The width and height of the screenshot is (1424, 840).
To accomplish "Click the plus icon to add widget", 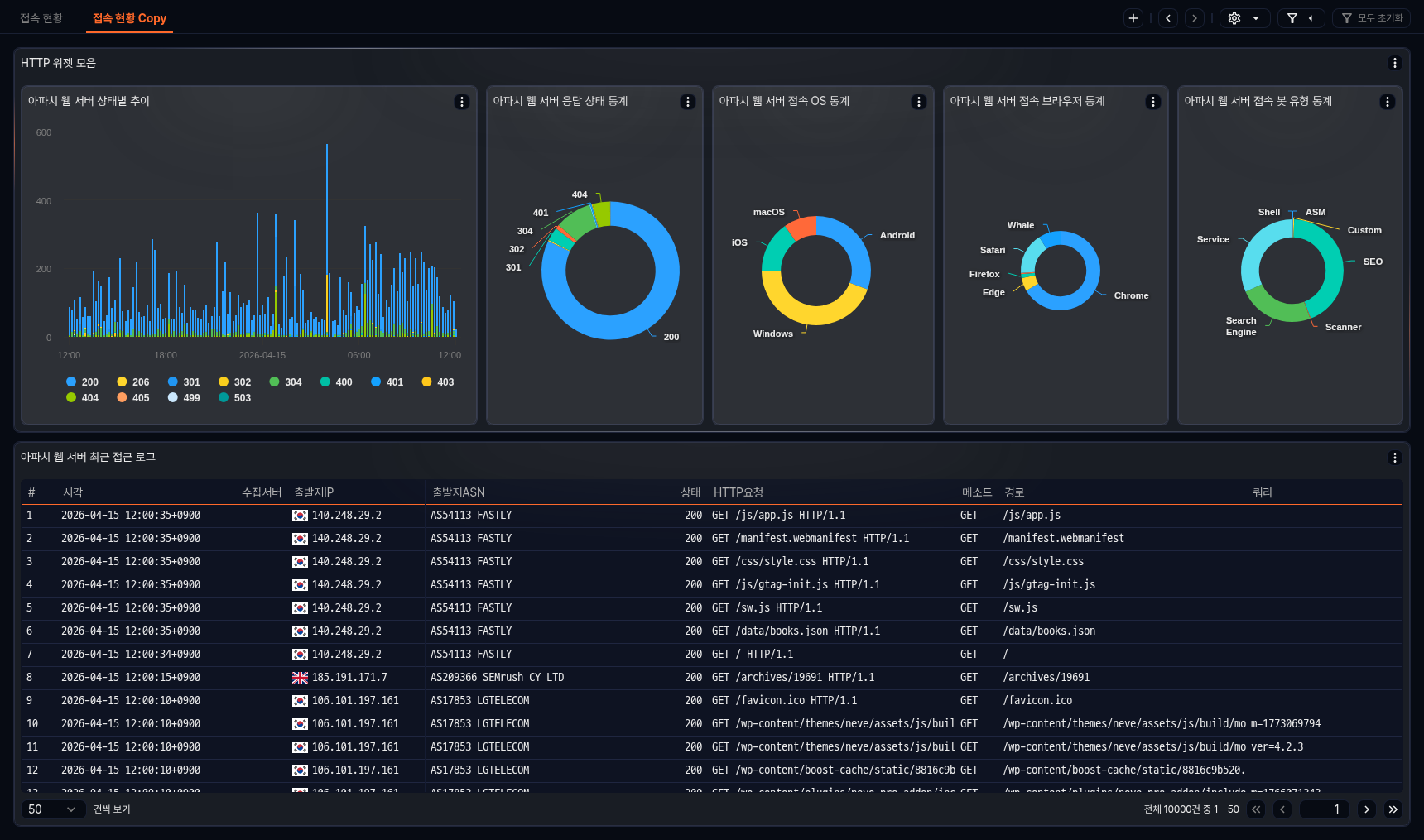I will [1133, 18].
